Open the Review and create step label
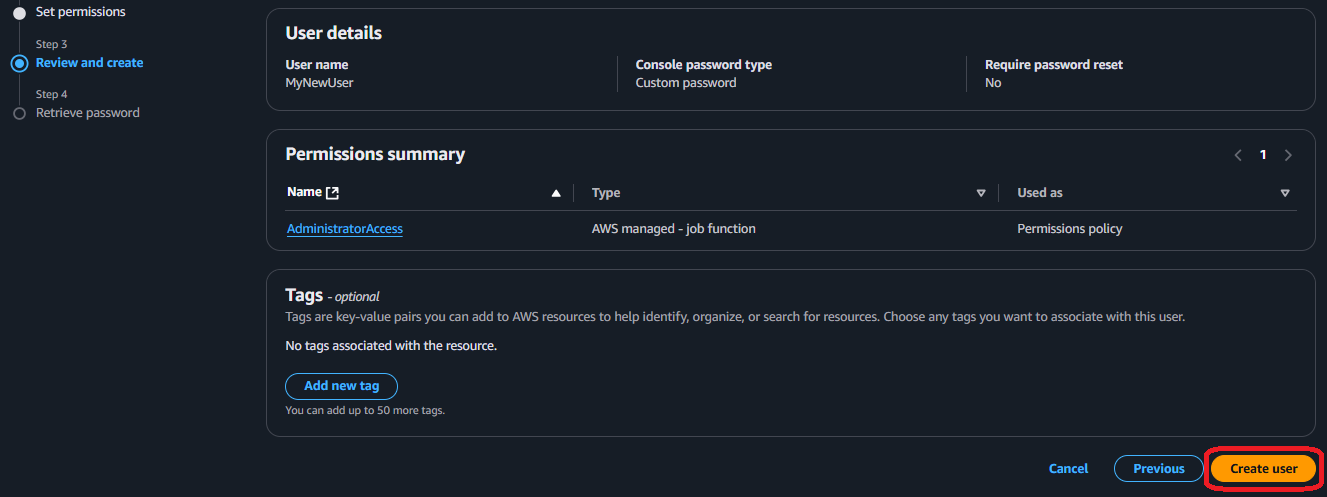The height and width of the screenshot is (497, 1327). [x=89, y=63]
